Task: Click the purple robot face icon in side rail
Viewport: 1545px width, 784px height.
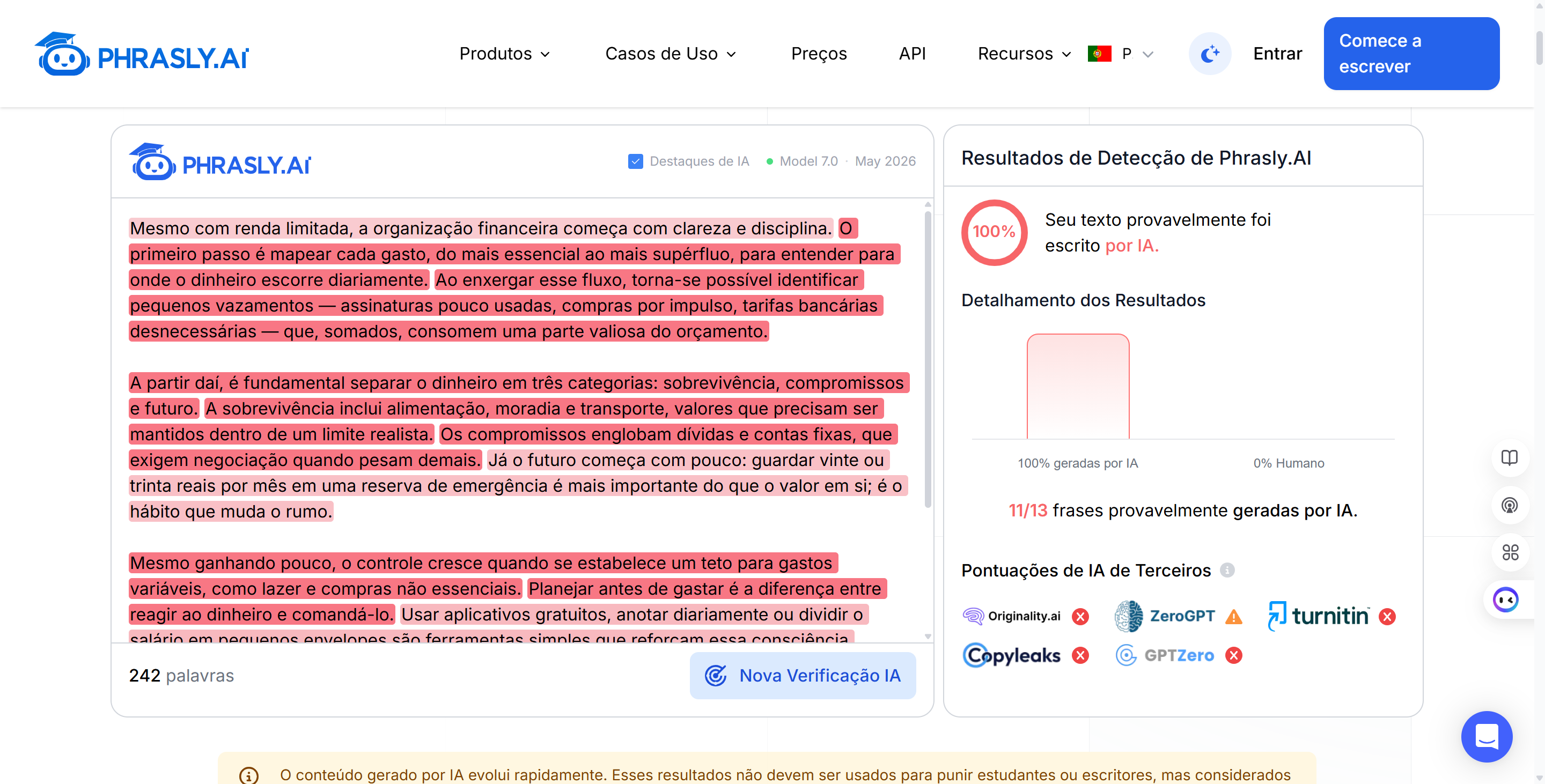Action: click(x=1505, y=600)
